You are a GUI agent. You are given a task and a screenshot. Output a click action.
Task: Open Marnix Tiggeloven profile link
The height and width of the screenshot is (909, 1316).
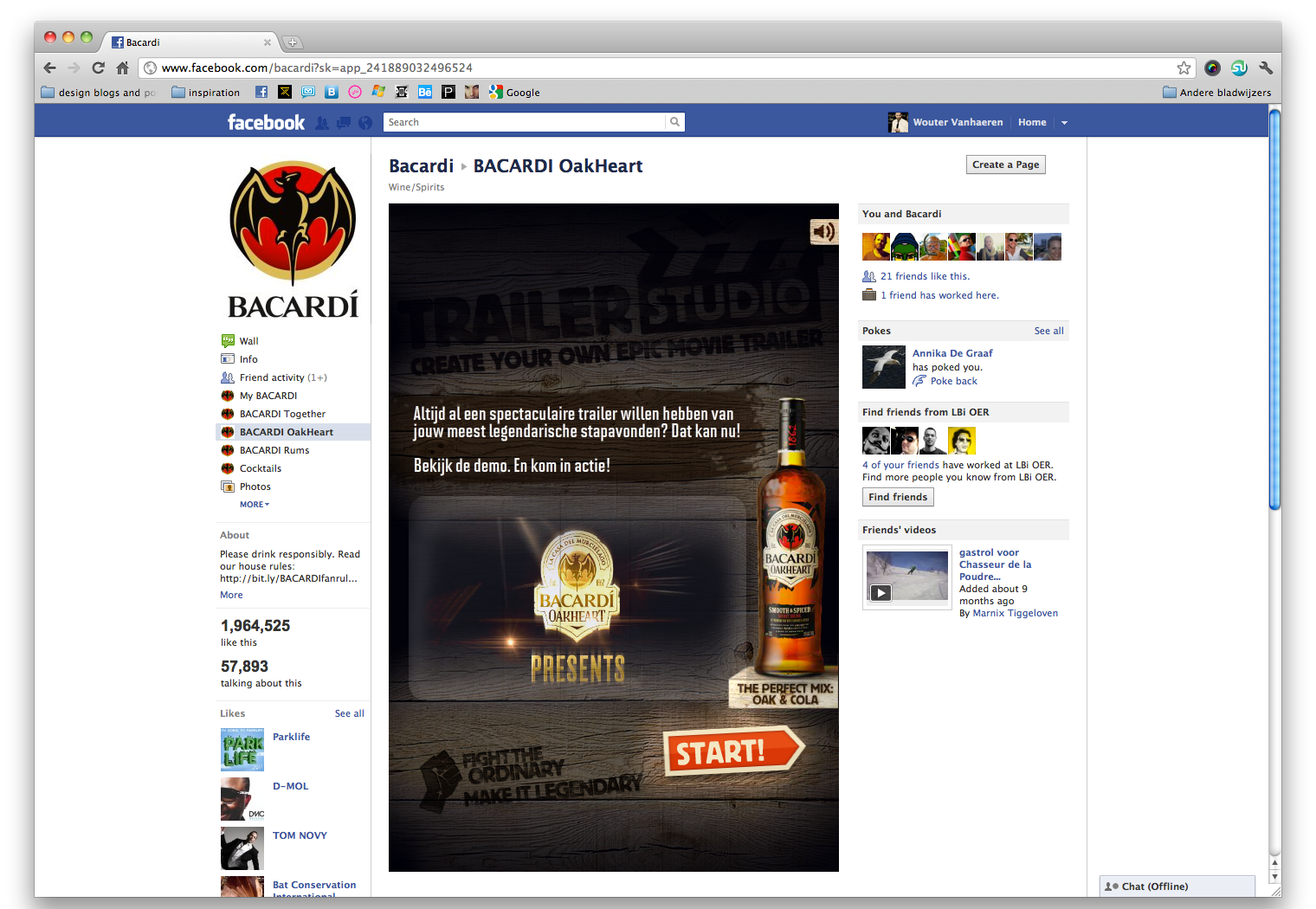1015,613
